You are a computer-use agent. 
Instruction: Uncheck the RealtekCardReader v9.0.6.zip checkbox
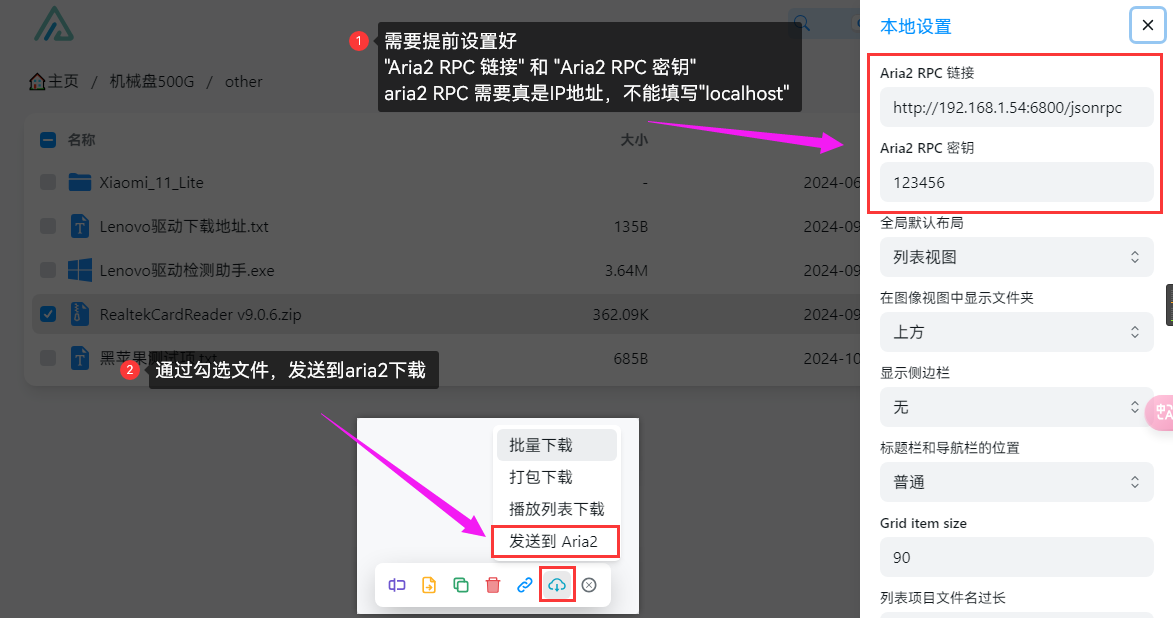click(x=48, y=314)
